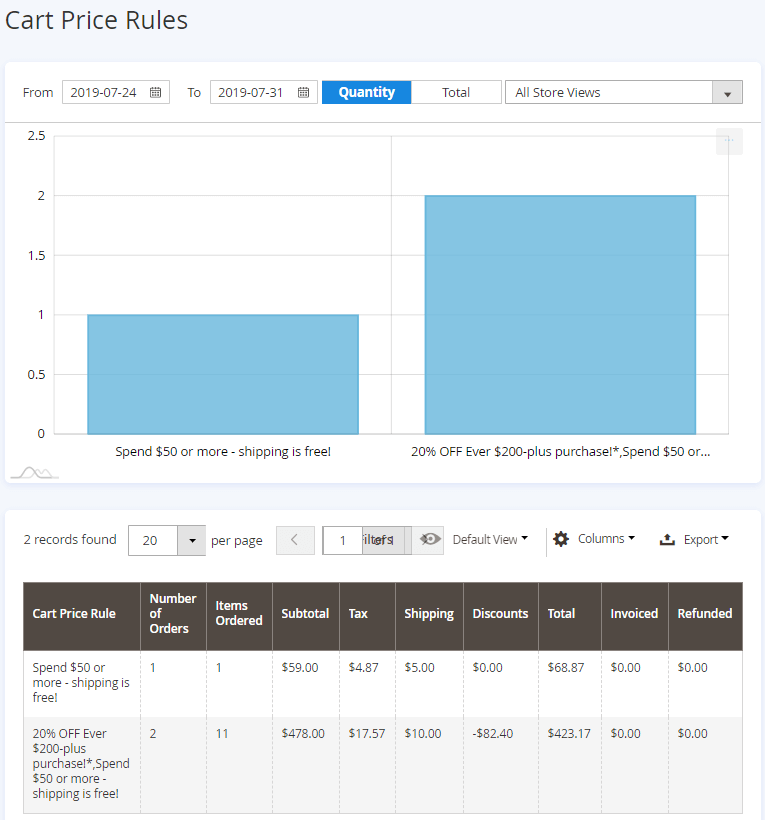Viewport: 765px width, 821px height.
Task: Open the To date calendar picker icon
Action: 303,92
